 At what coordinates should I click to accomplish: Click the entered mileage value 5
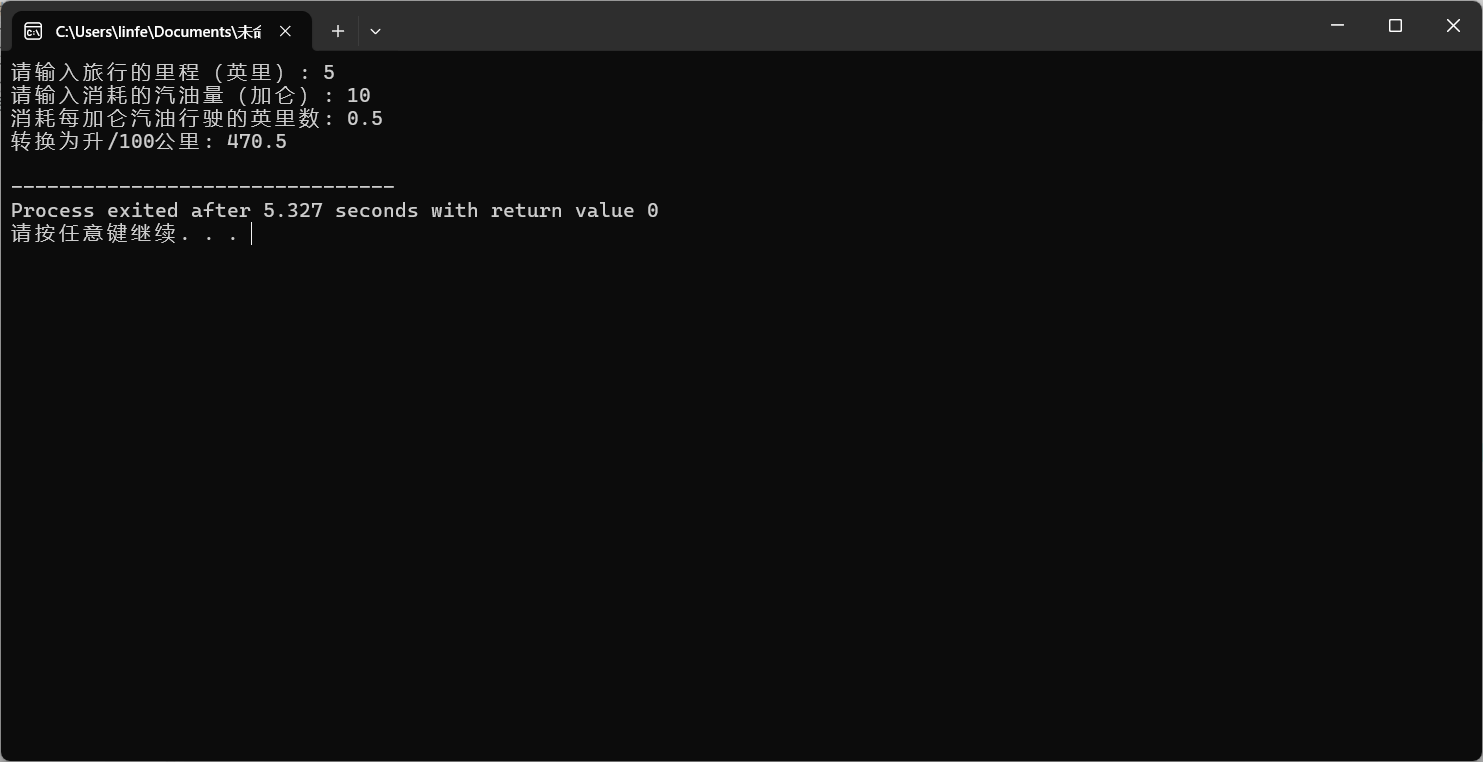(x=329, y=72)
